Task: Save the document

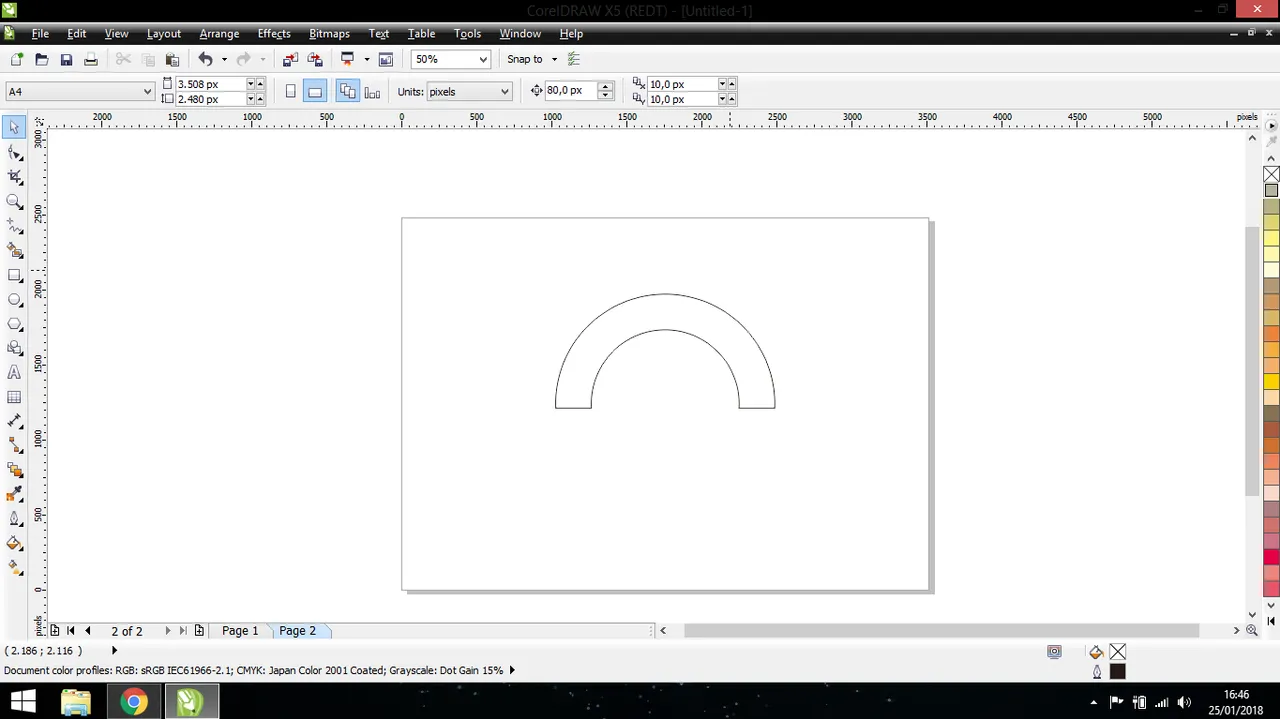Action: coord(66,59)
